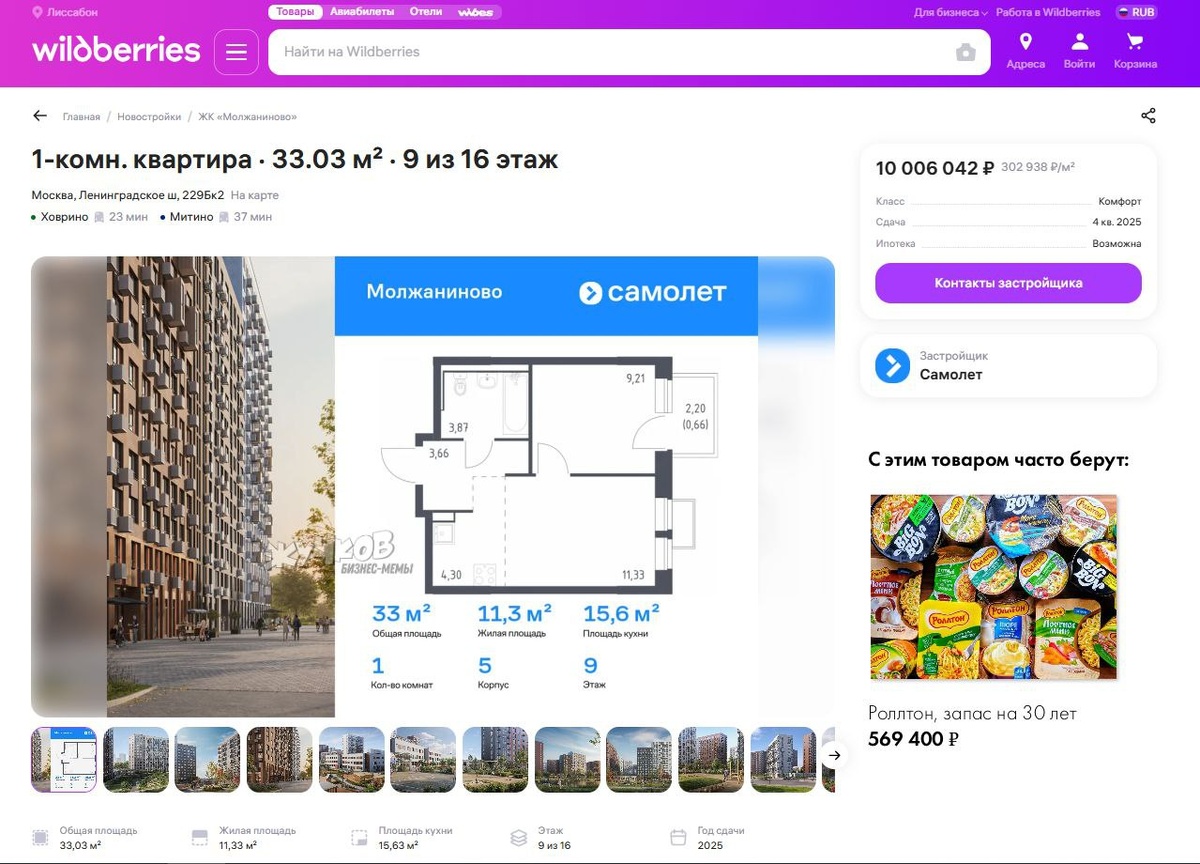
Task: Click the Митино metro station label
Action: [x=191, y=217]
